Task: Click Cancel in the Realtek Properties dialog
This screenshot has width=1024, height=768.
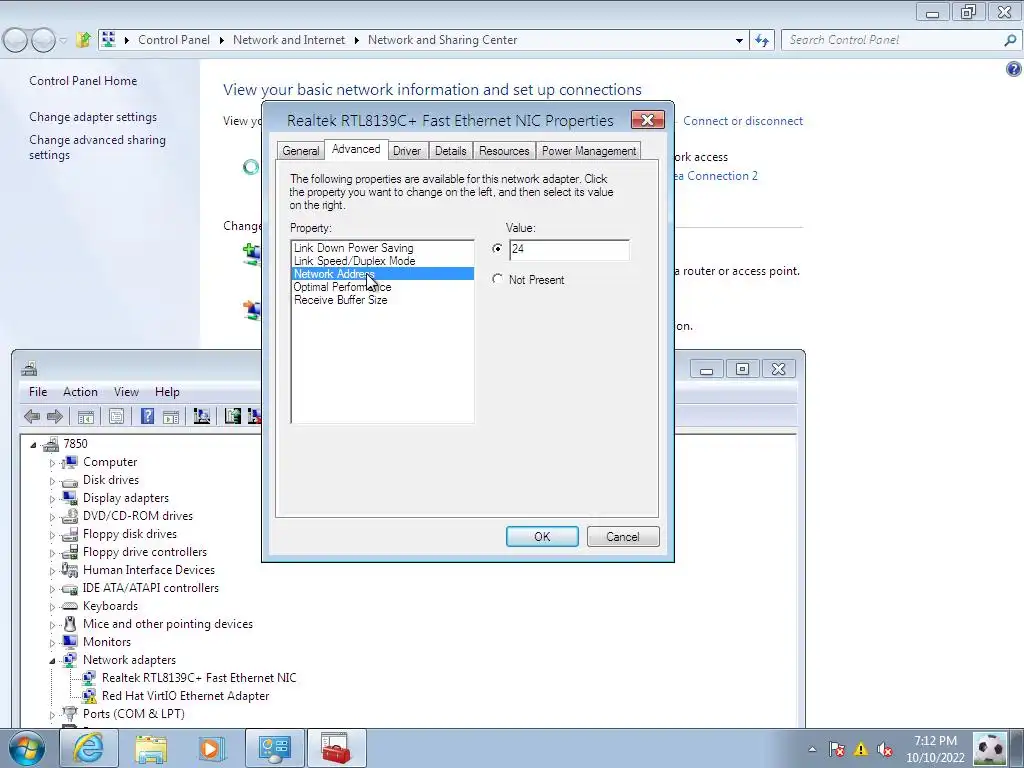Action: [x=623, y=537]
